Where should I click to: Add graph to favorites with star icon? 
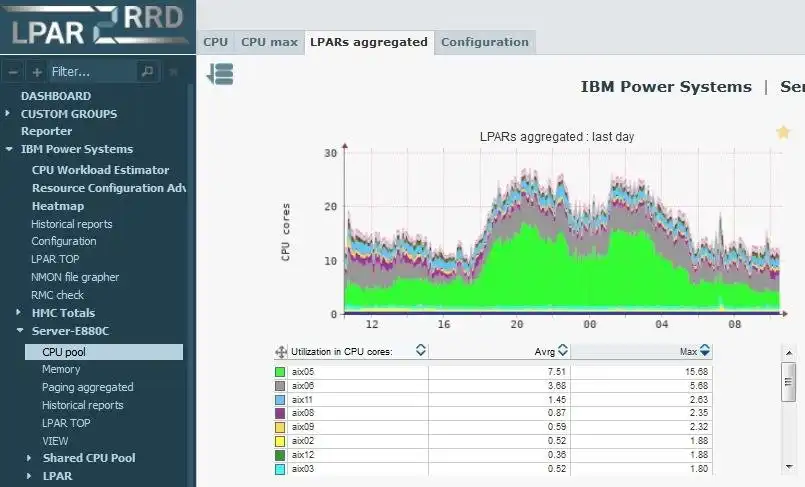(x=782, y=132)
